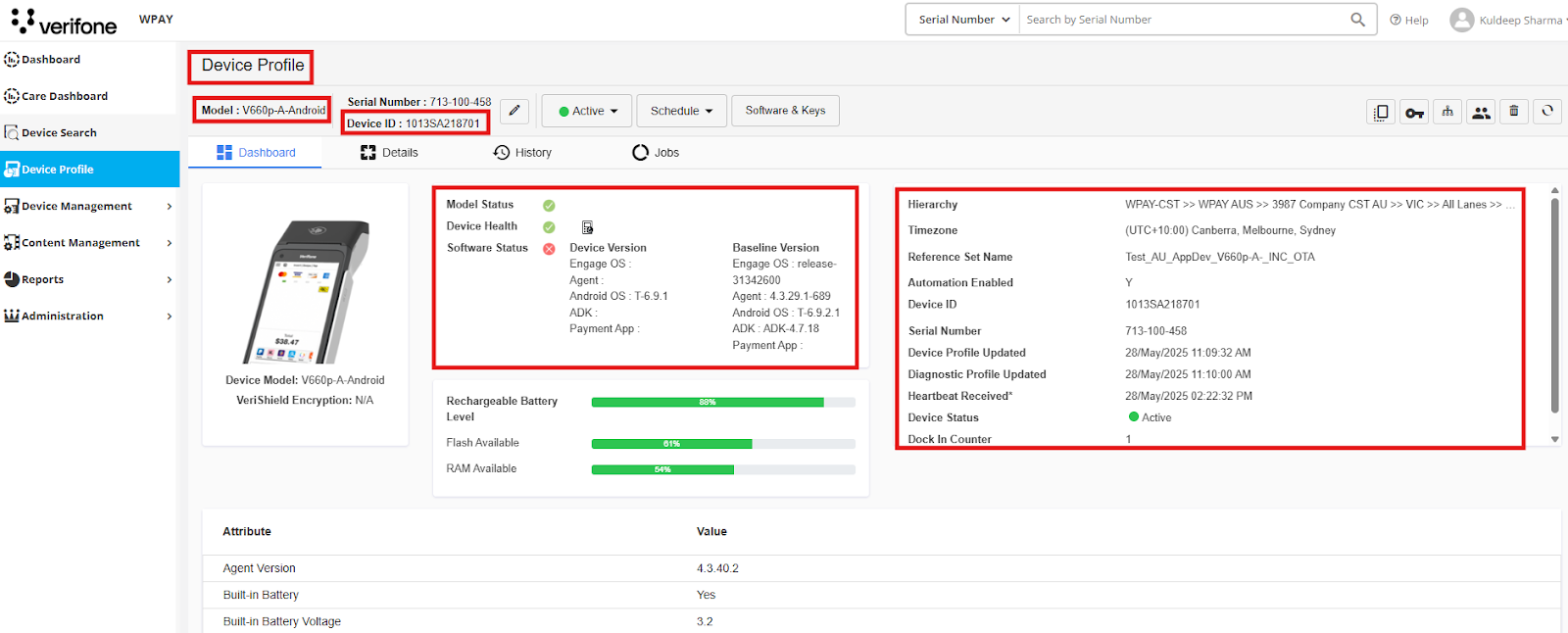Image resolution: width=1568 pixels, height=633 pixels.
Task: Click the green Active status dot in details
Action: pyautogui.click(x=1134, y=416)
